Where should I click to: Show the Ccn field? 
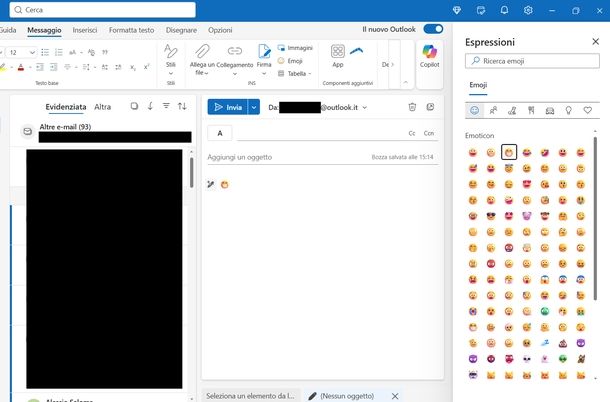click(x=429, y=133)
